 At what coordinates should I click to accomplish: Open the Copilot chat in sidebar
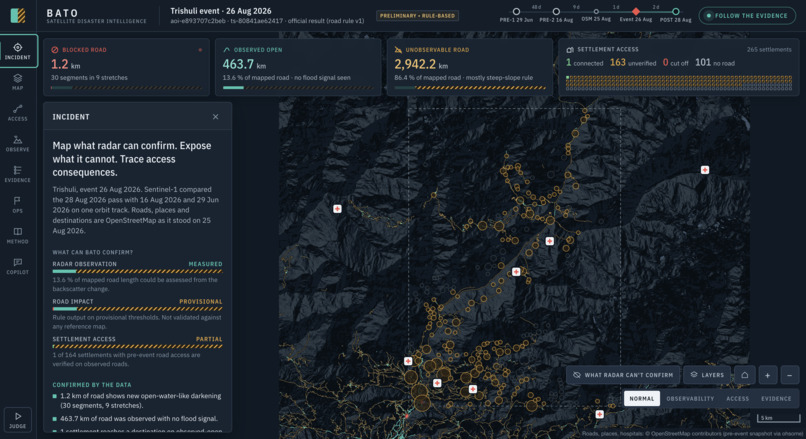click(x=18, y=266)
